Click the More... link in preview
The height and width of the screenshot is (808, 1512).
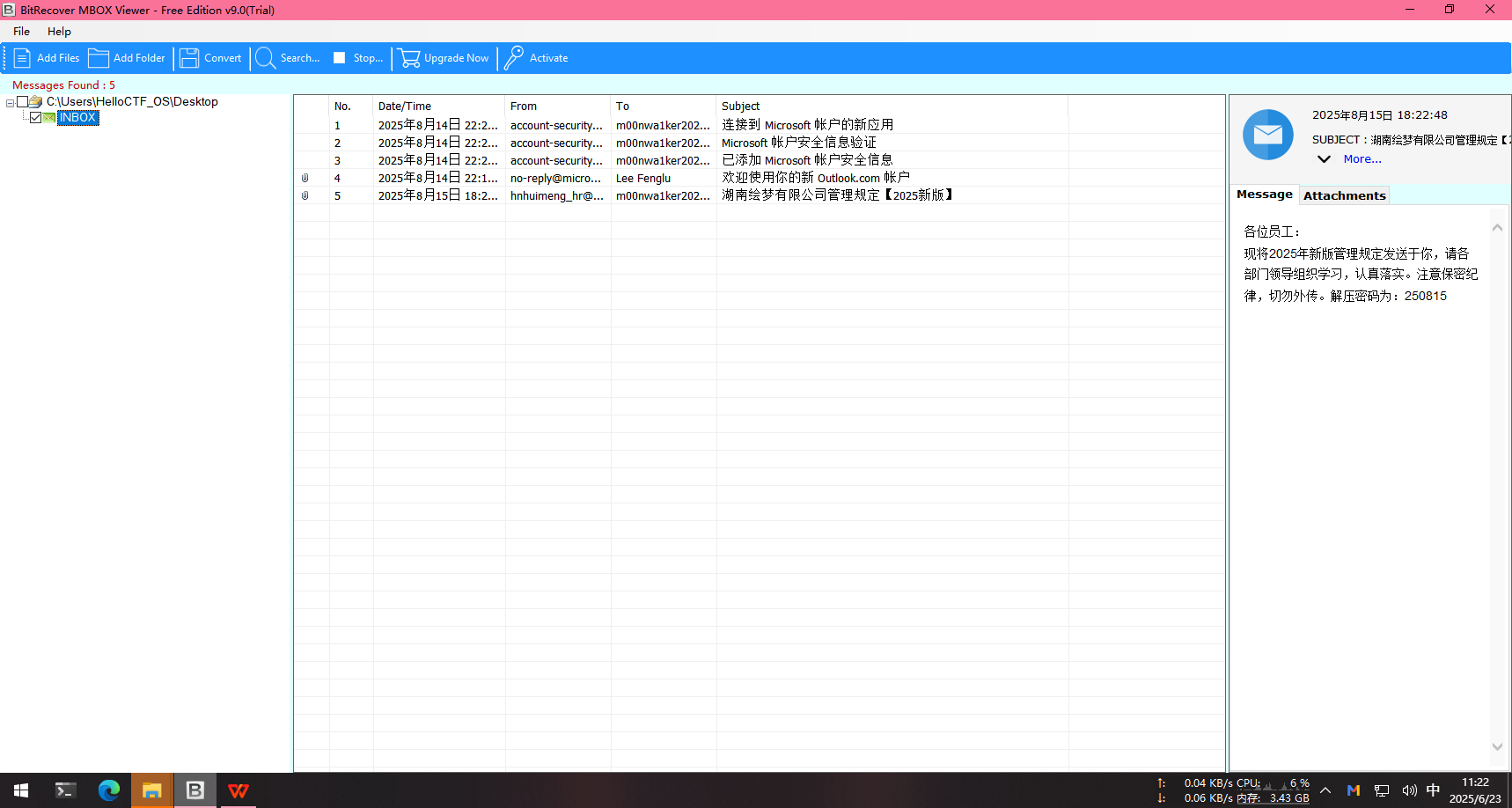pyautogui.click(x=1362, y=159)
